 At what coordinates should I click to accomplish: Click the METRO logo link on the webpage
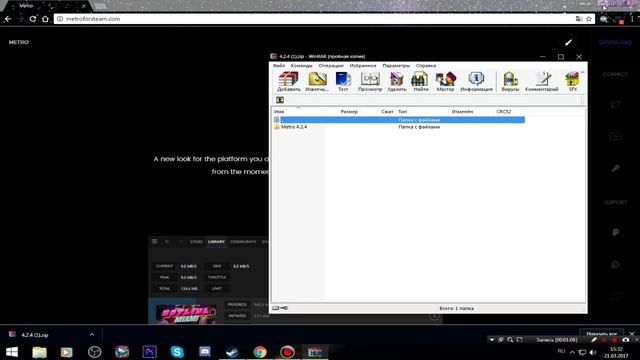pos(19,42)
